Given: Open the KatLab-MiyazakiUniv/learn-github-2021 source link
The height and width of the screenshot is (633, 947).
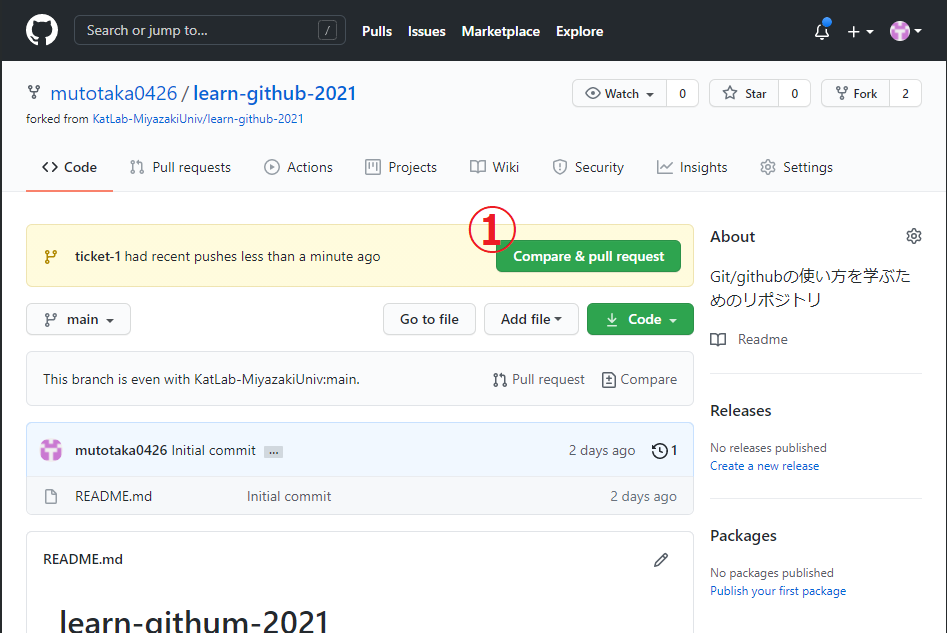Looking at the screenshot, I should pos(197,119).
